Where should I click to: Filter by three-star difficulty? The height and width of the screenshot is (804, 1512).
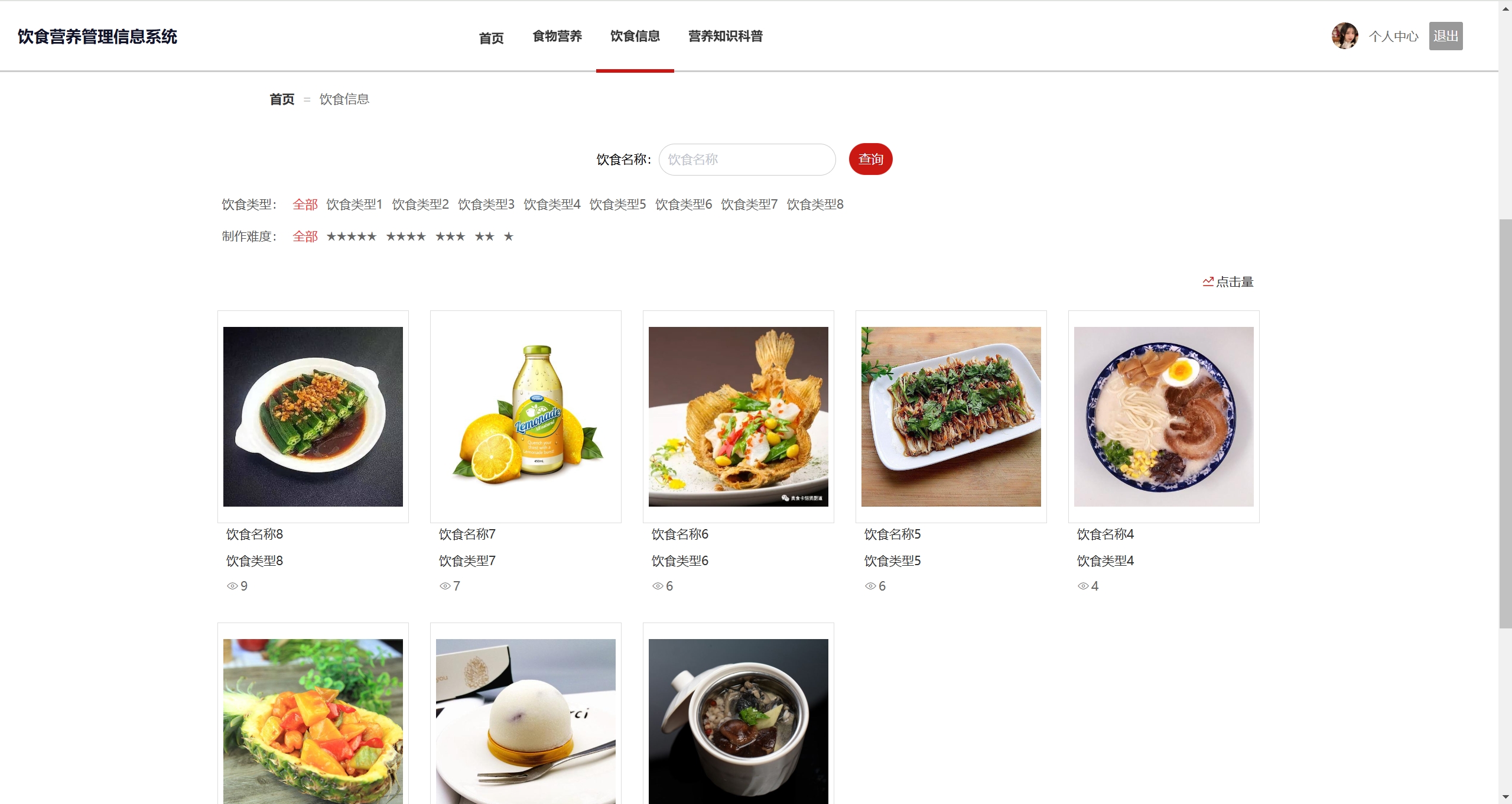point(450,236)
